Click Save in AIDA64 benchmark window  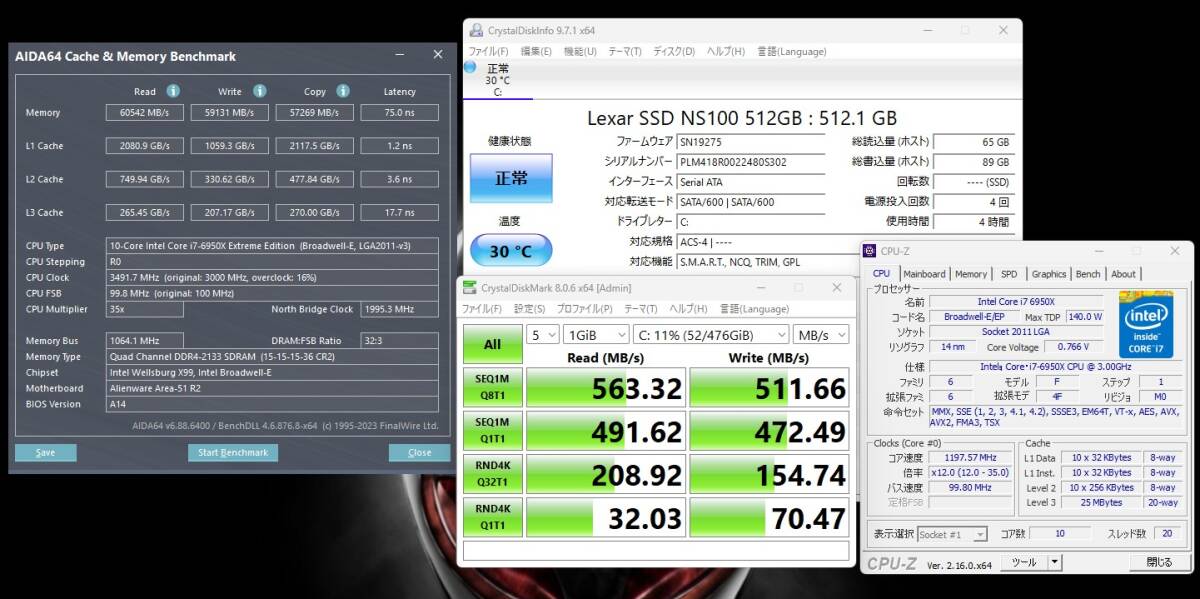click(45, 452)
